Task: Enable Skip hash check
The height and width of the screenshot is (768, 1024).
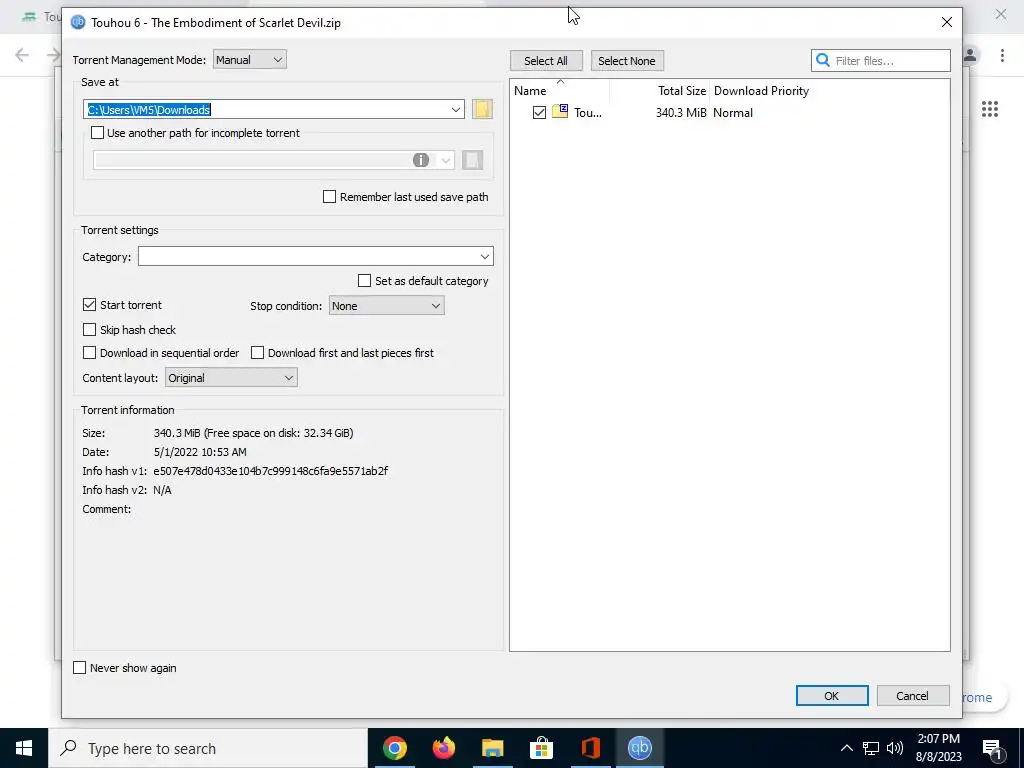Action: pos(89,329)
